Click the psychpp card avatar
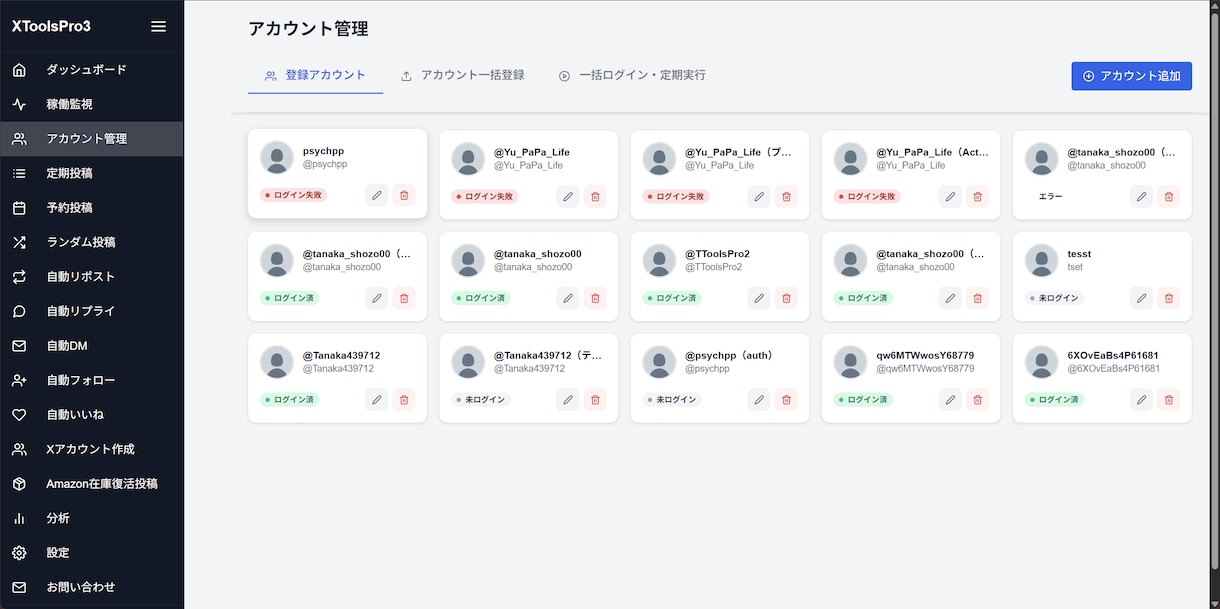Viewport: 1220px width, 609px height. click(x=277, y=157)
